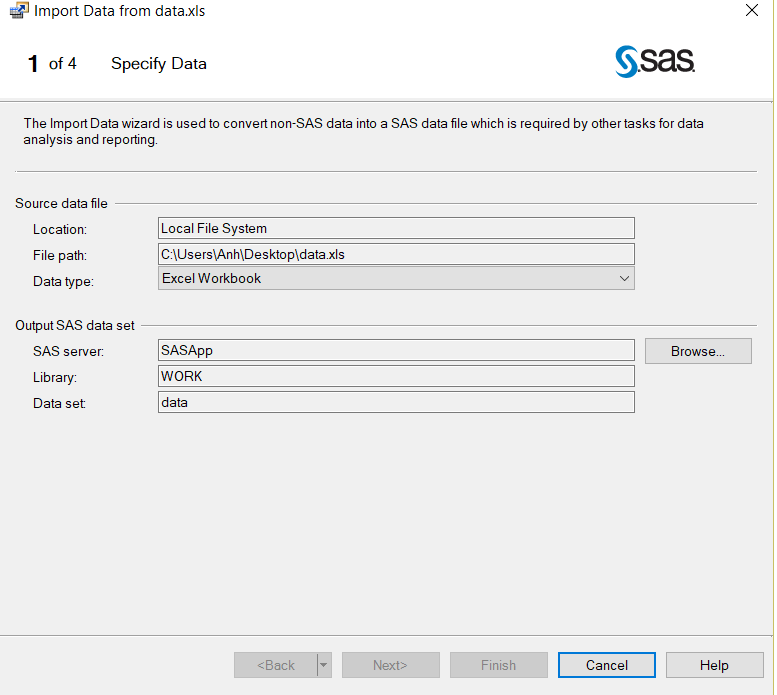
Task: Click the Import Data wizard description text
Action: tap(363, 132)
